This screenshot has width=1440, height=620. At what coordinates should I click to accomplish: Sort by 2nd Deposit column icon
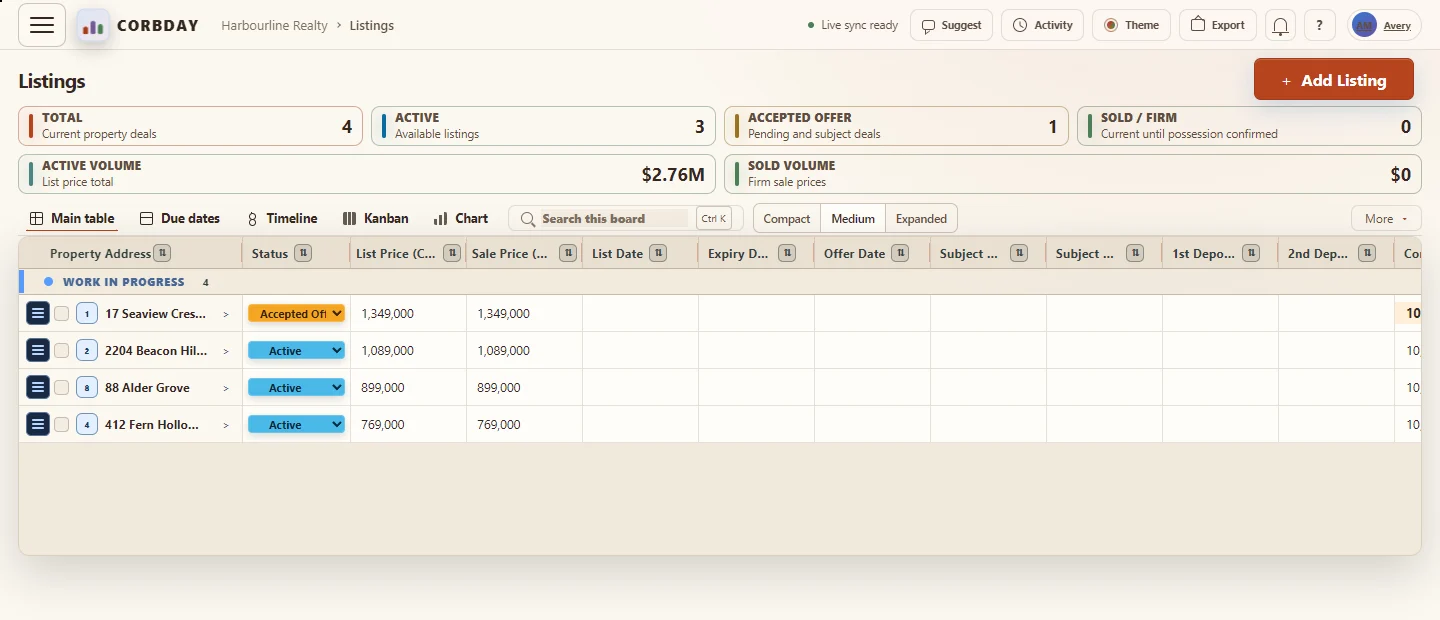[x=1367, y=253]
